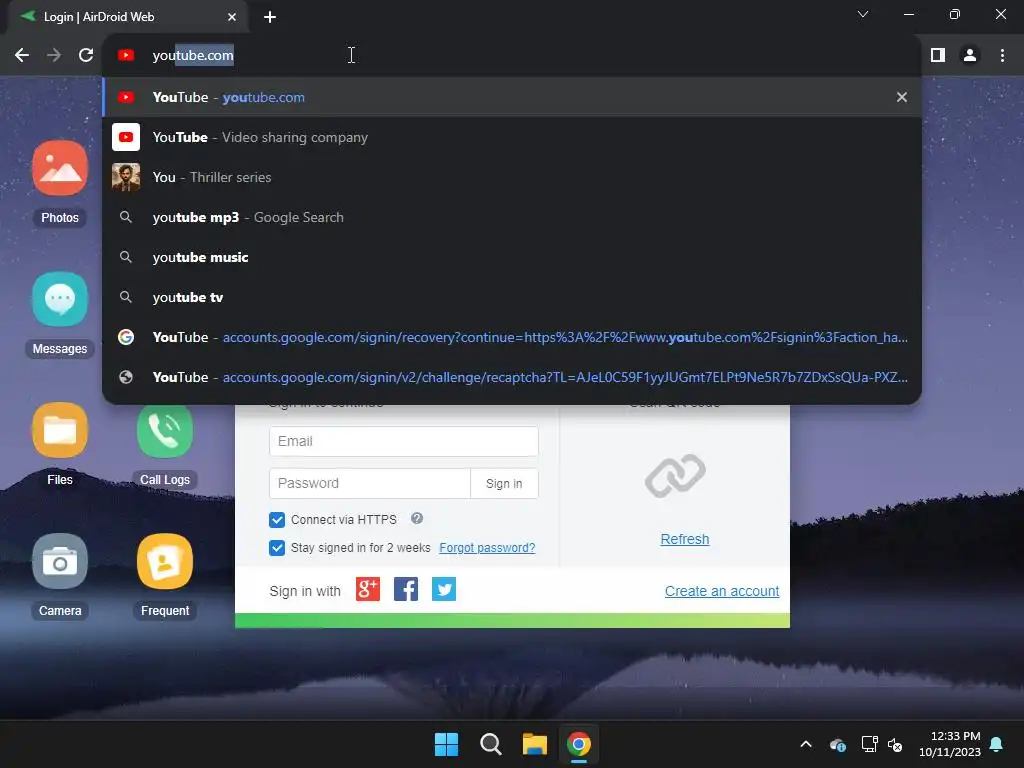The width and height of the screenshot is (1024, 768).
Task: Open the Camera app icon
Action: coord(59,561)
